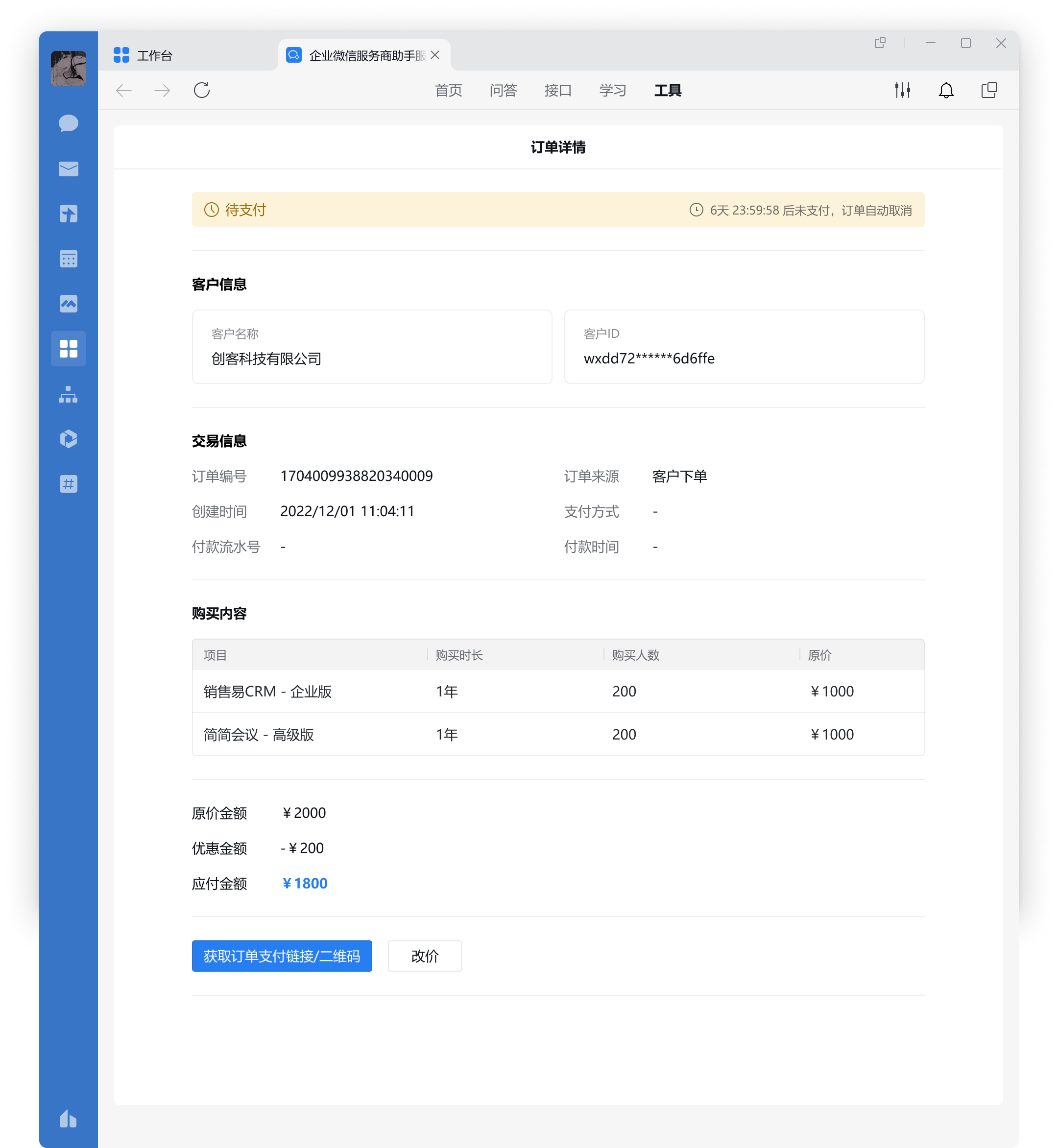The width and height of the screenshot is (1058, 1148).
Task: Open the mail envelope sidebar icon
Action: [x=68, y=168]
